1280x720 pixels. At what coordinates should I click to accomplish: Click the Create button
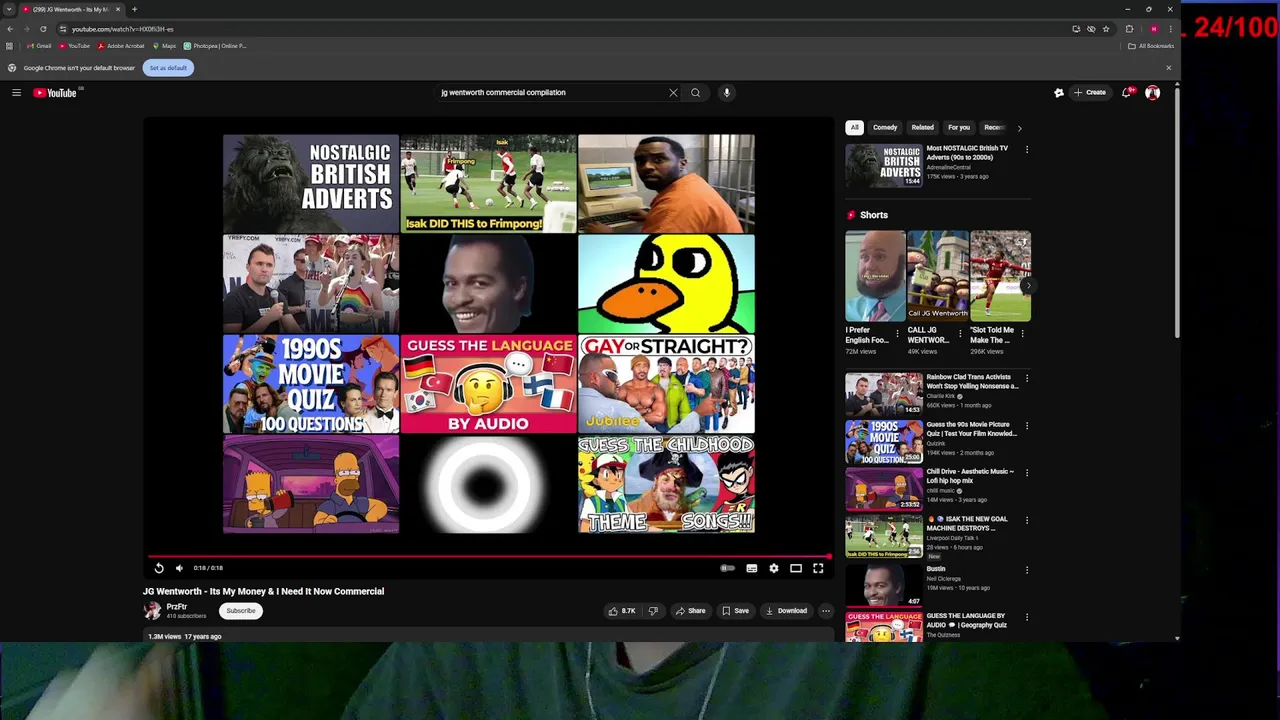(1090, 93)
